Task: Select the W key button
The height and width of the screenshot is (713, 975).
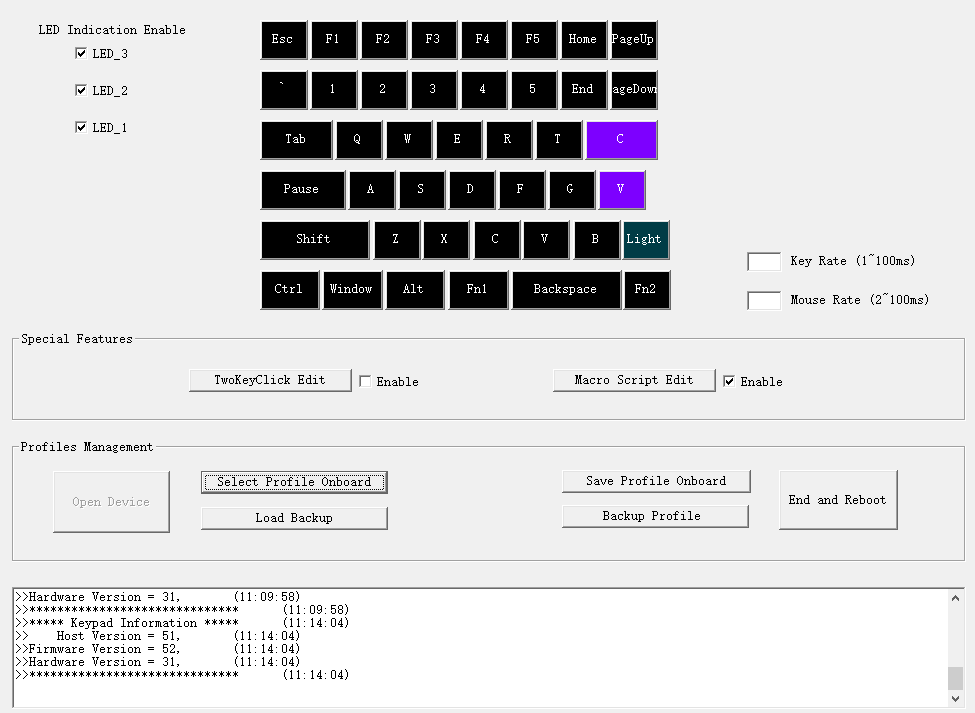Action: (x=409, y=140)
